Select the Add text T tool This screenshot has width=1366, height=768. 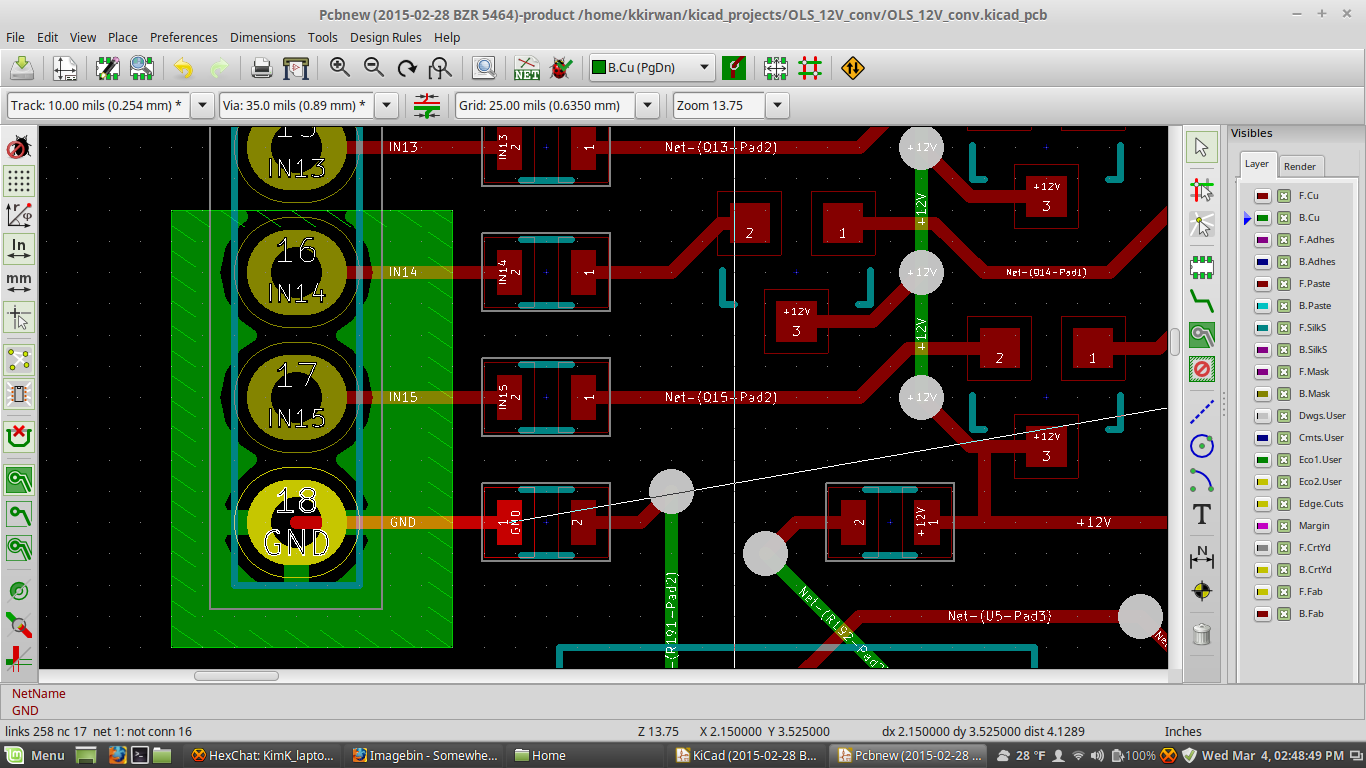coord(1202,515)
